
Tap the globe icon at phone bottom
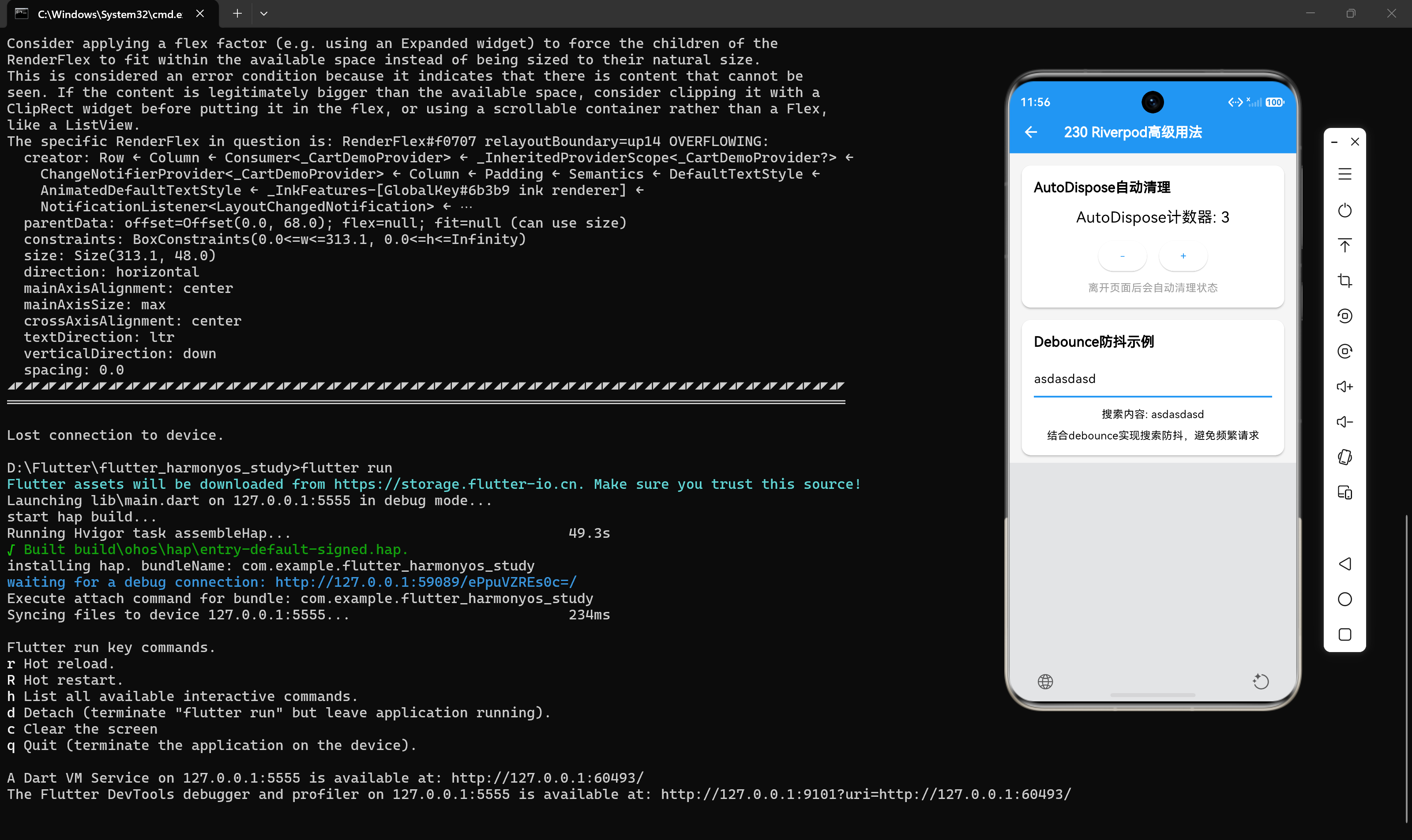tap(1045, 682)
